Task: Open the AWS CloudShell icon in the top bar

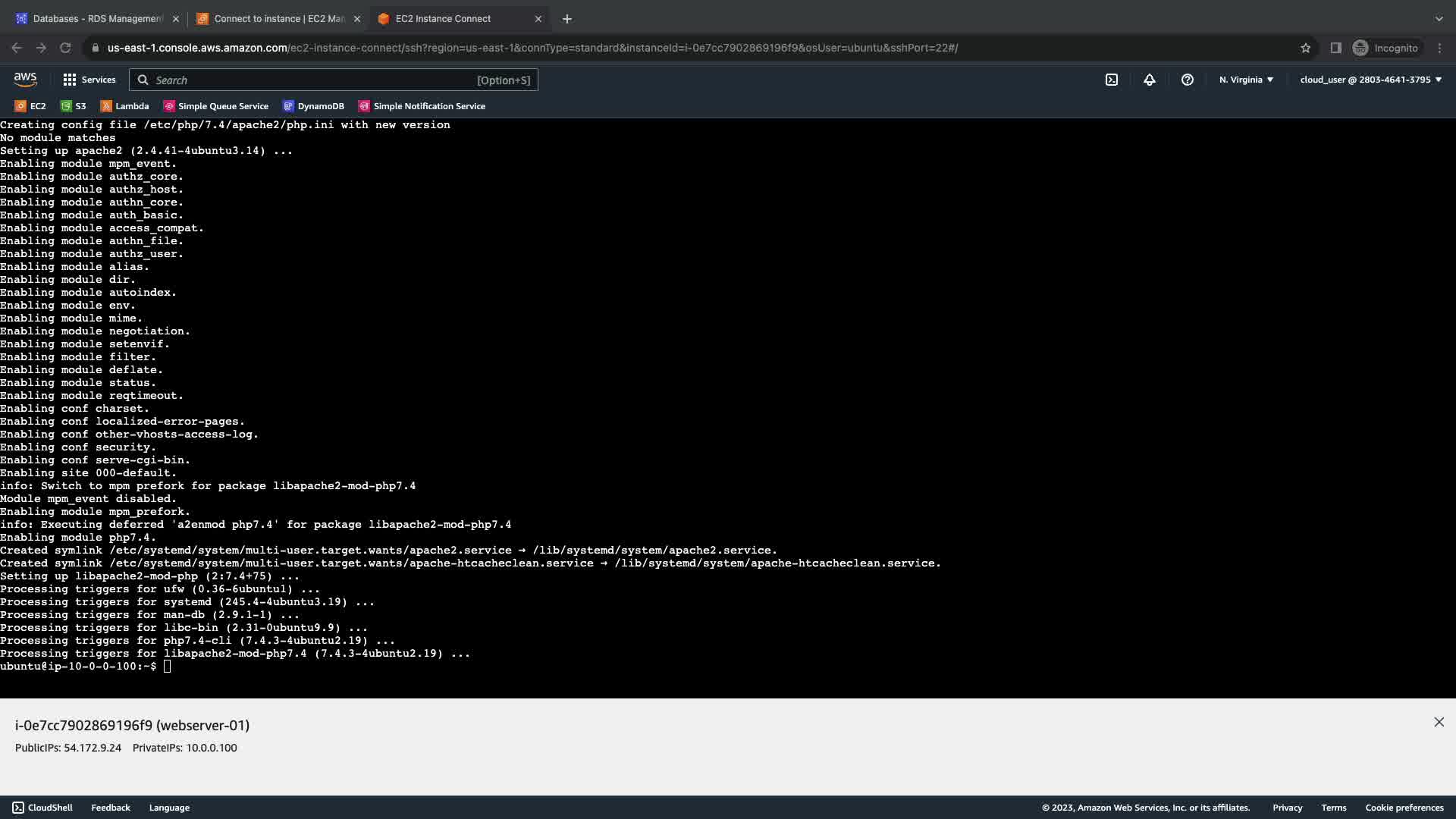Action: [1111, 80]
